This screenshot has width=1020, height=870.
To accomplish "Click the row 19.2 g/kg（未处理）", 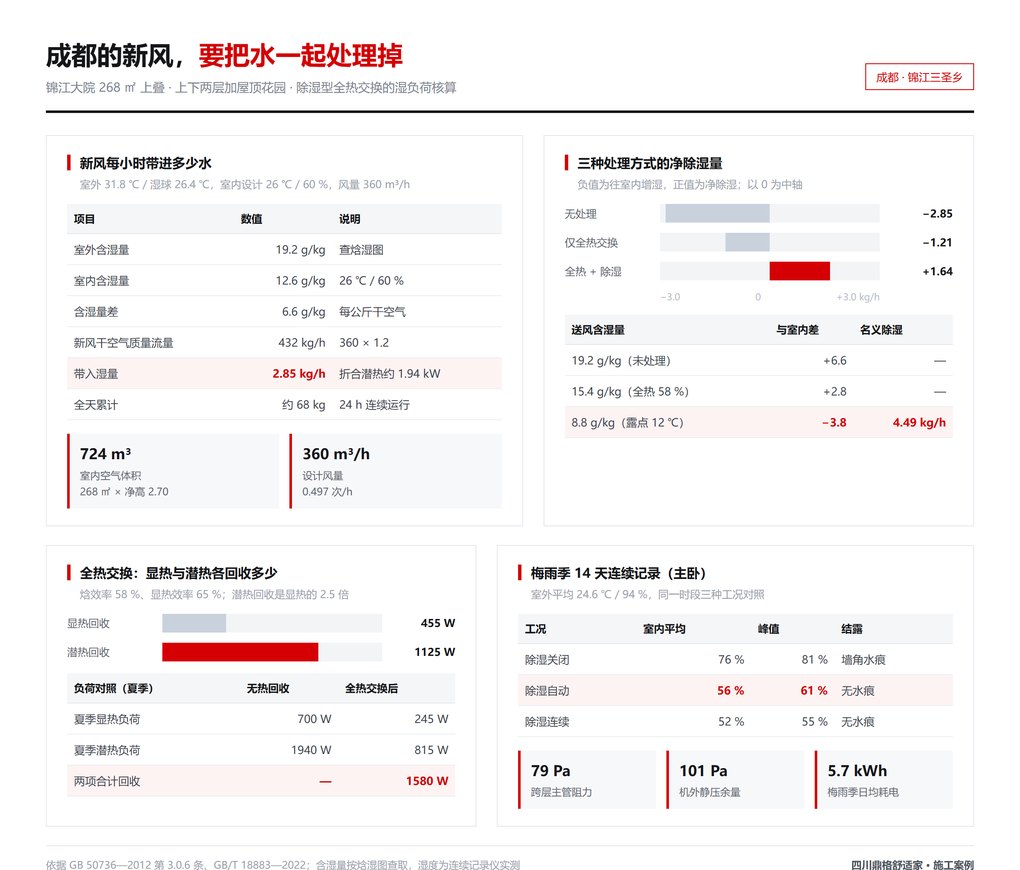I will click(x=758, y=360).
